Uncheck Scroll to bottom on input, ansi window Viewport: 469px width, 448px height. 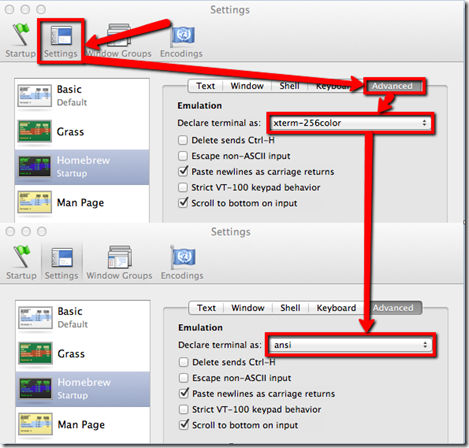184,425
